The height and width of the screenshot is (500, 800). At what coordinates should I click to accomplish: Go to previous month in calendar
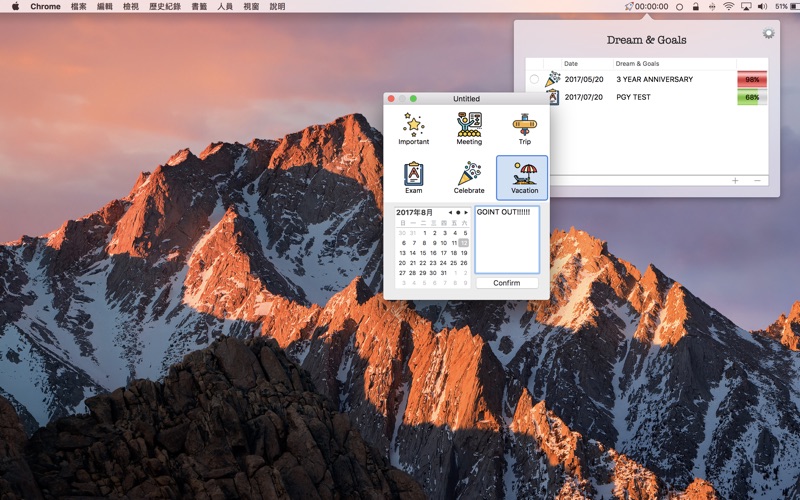450,213
